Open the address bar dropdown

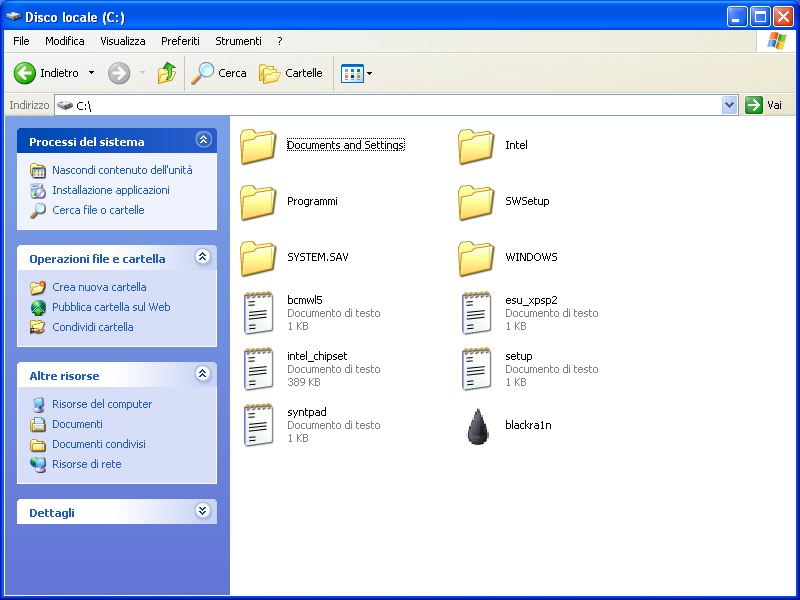click(730, 105)
